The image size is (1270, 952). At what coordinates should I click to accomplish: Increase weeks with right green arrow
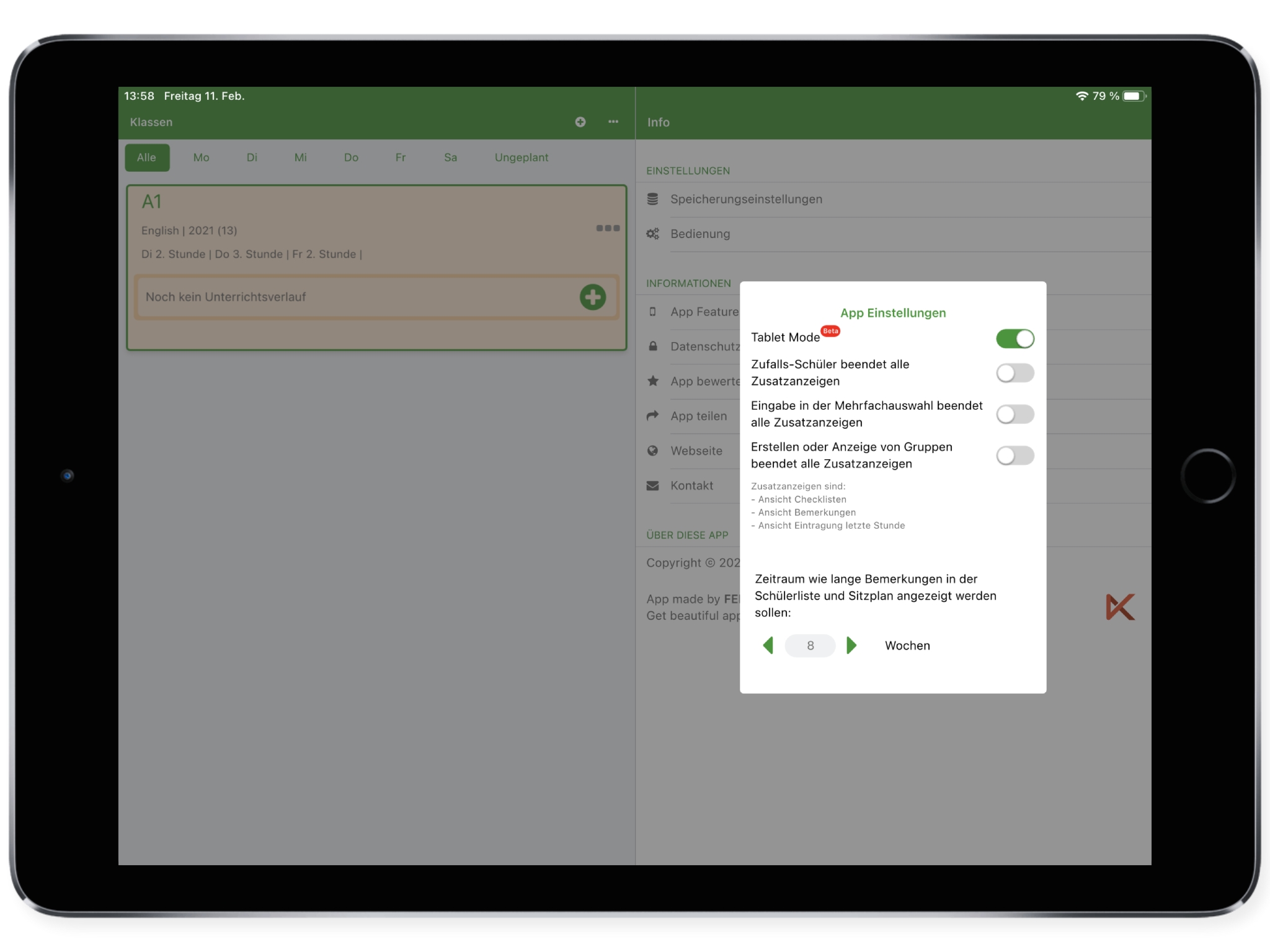click(851, 645)
